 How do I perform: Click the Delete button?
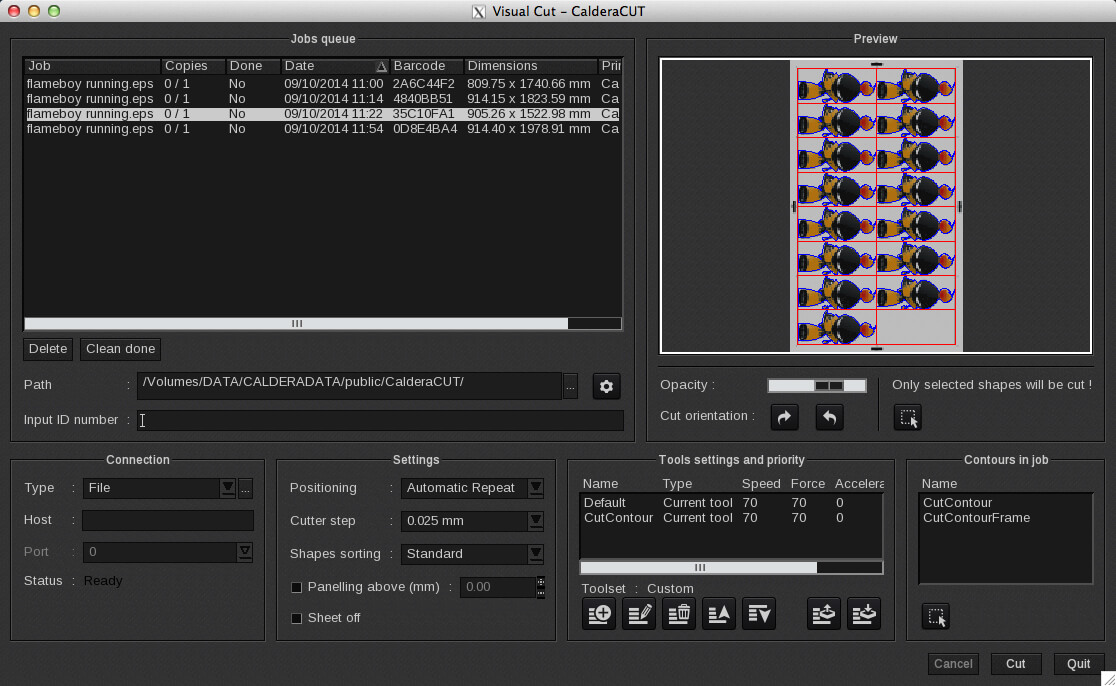pyautogui.click(x=48, y=349)
